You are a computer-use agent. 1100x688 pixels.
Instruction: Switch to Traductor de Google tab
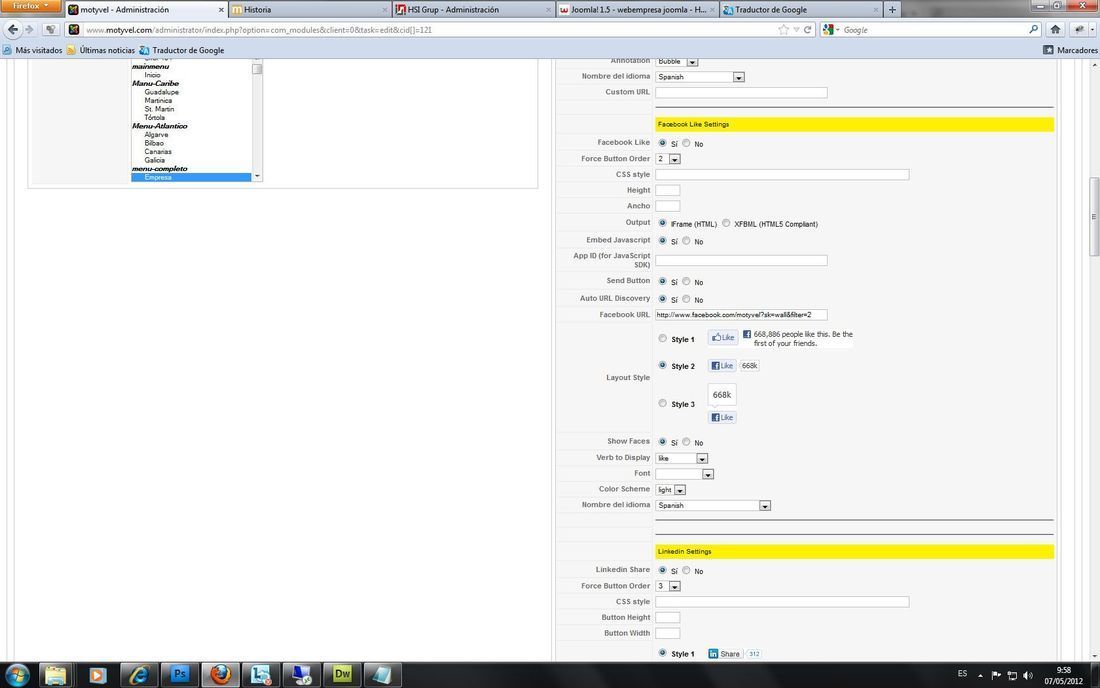pyautogui.click(x=800, y=10)
